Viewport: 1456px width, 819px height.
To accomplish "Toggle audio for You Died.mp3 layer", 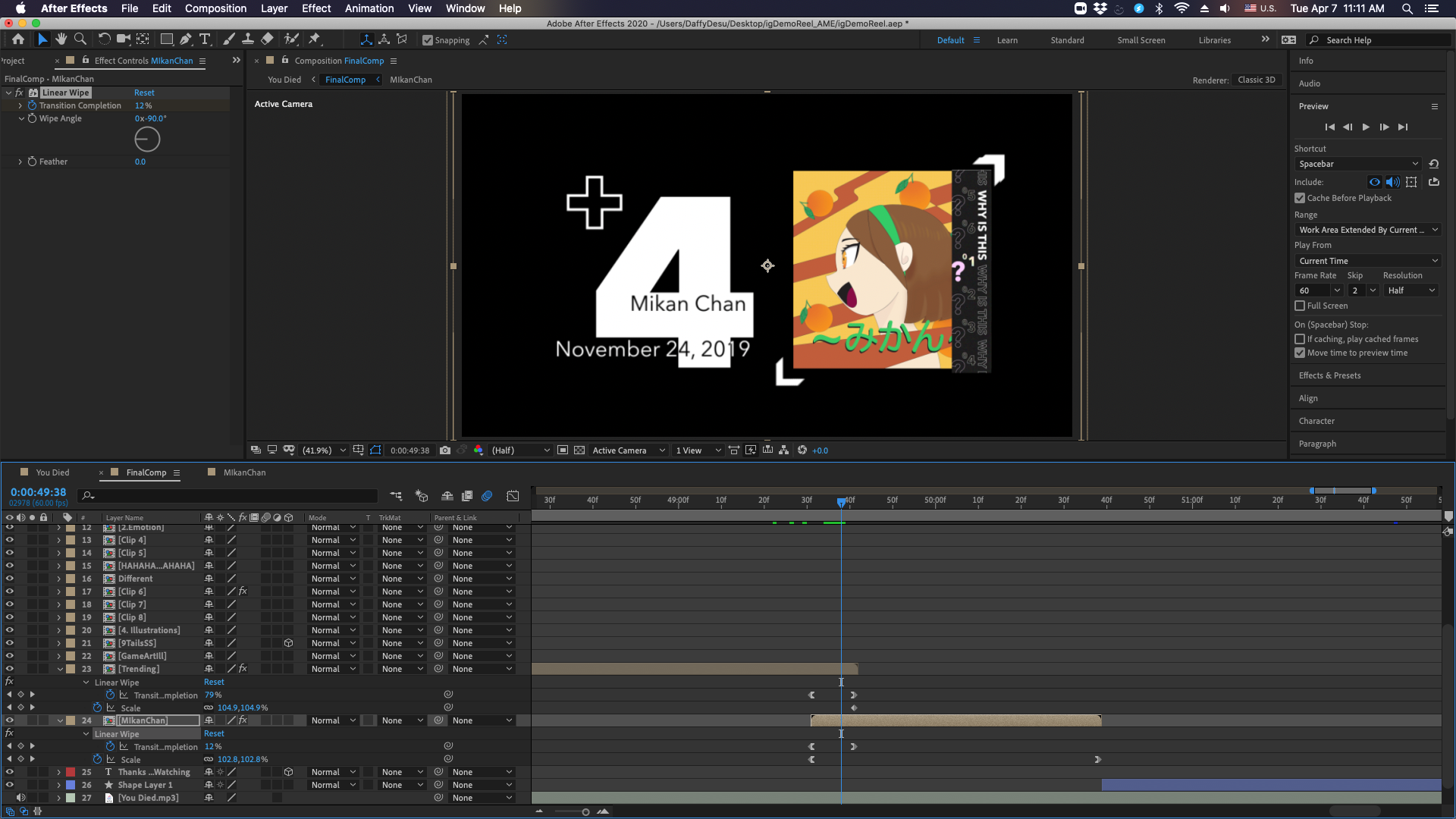I will point(20,798).
